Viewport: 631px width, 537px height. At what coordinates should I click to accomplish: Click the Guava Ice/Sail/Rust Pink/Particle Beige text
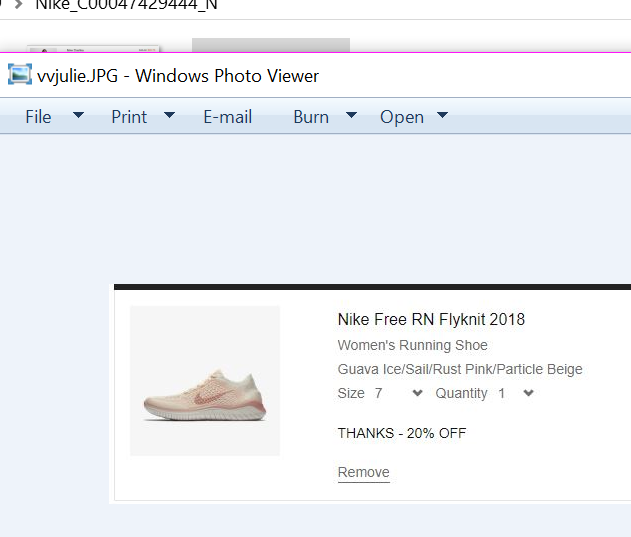[460, 369]
